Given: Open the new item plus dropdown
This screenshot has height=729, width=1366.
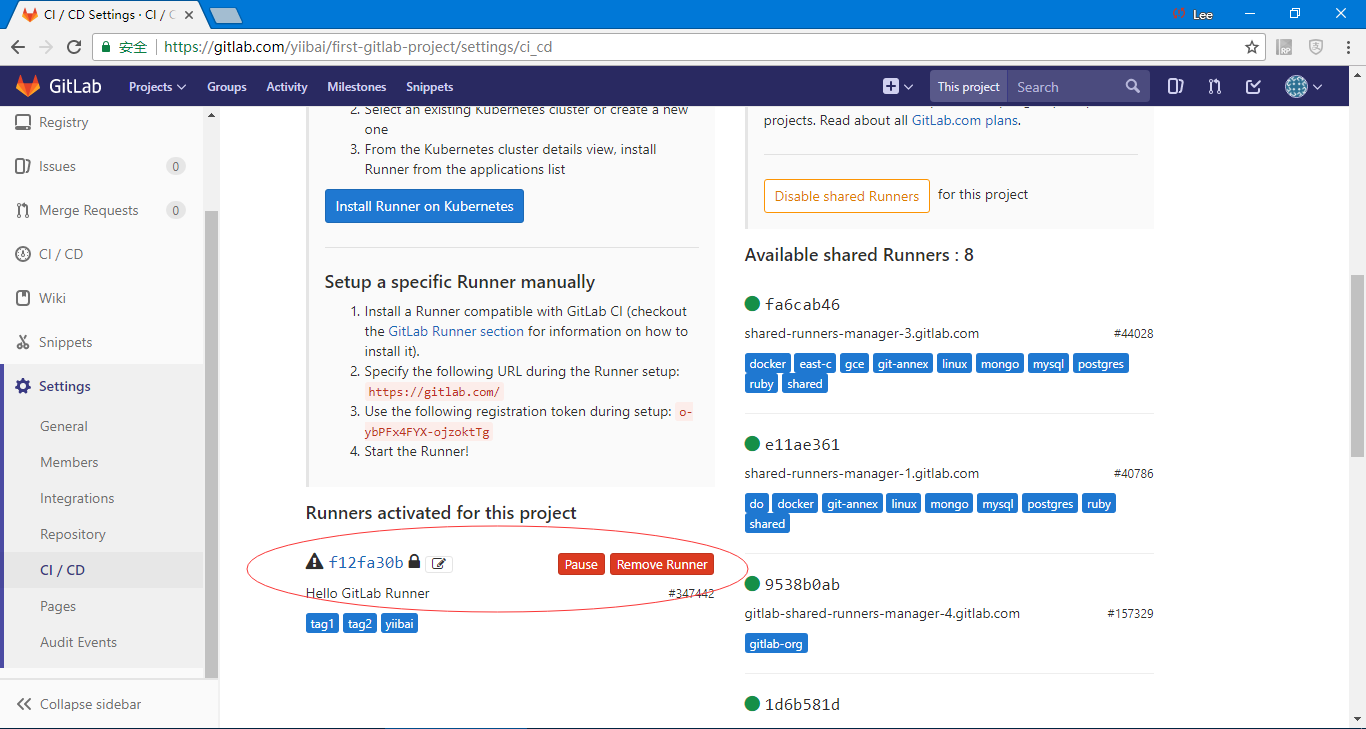Looking at the screenshot, I should tap(897, 87).
